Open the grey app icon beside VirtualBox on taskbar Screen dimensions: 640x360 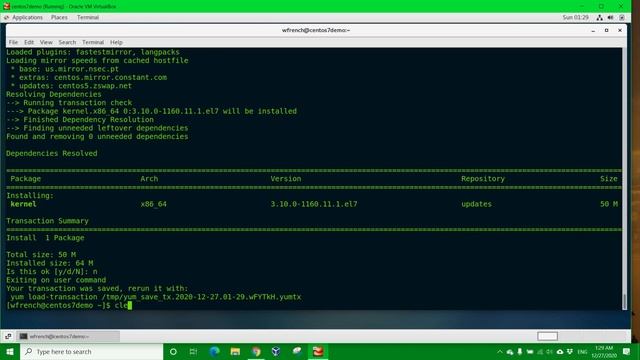pyautogui.click(x=297, y=351)
